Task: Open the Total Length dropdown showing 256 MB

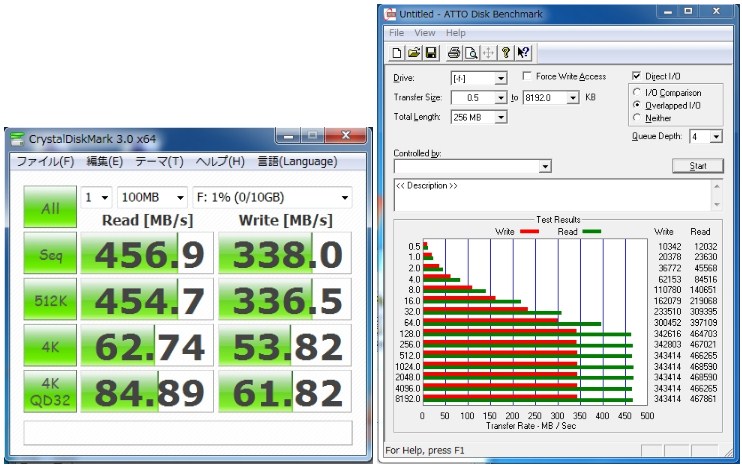Action: coord(501,117)
